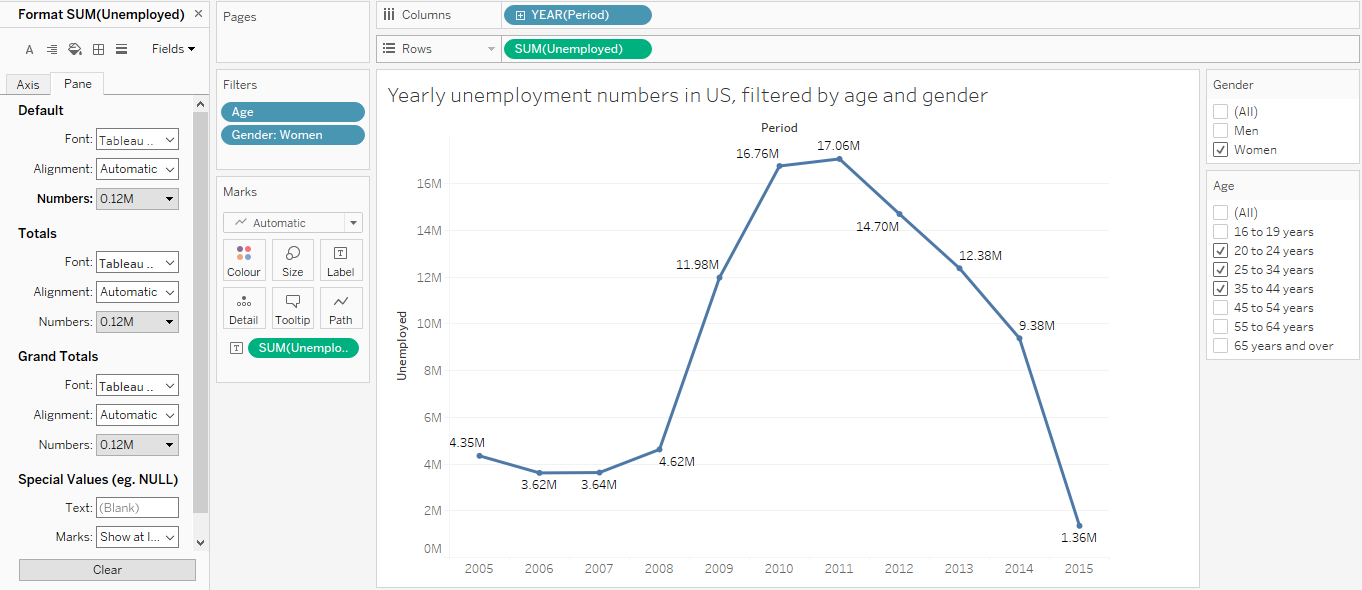Click Size in the Marks card
Image resolution: width=1362 pixels, height=590 pixels.
click(292, 260)
